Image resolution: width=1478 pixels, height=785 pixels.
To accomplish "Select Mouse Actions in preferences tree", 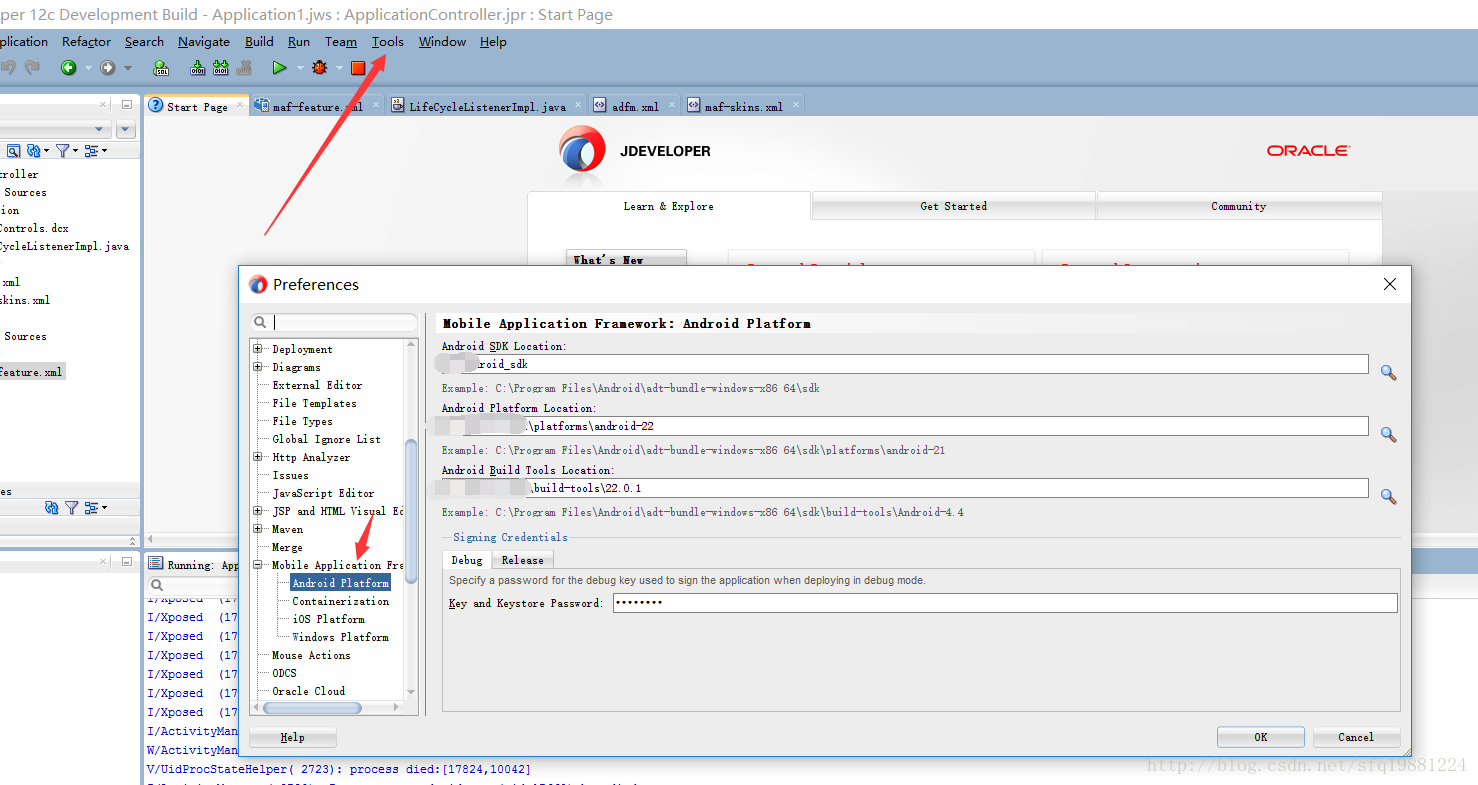I will [311, 655].
